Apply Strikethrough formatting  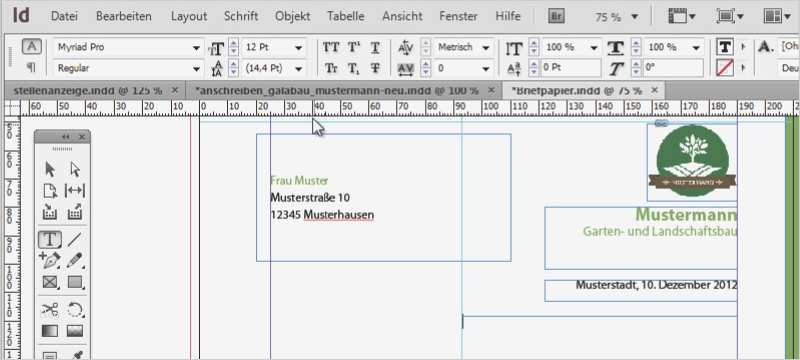pyautogui.click(x=375, y=68)
